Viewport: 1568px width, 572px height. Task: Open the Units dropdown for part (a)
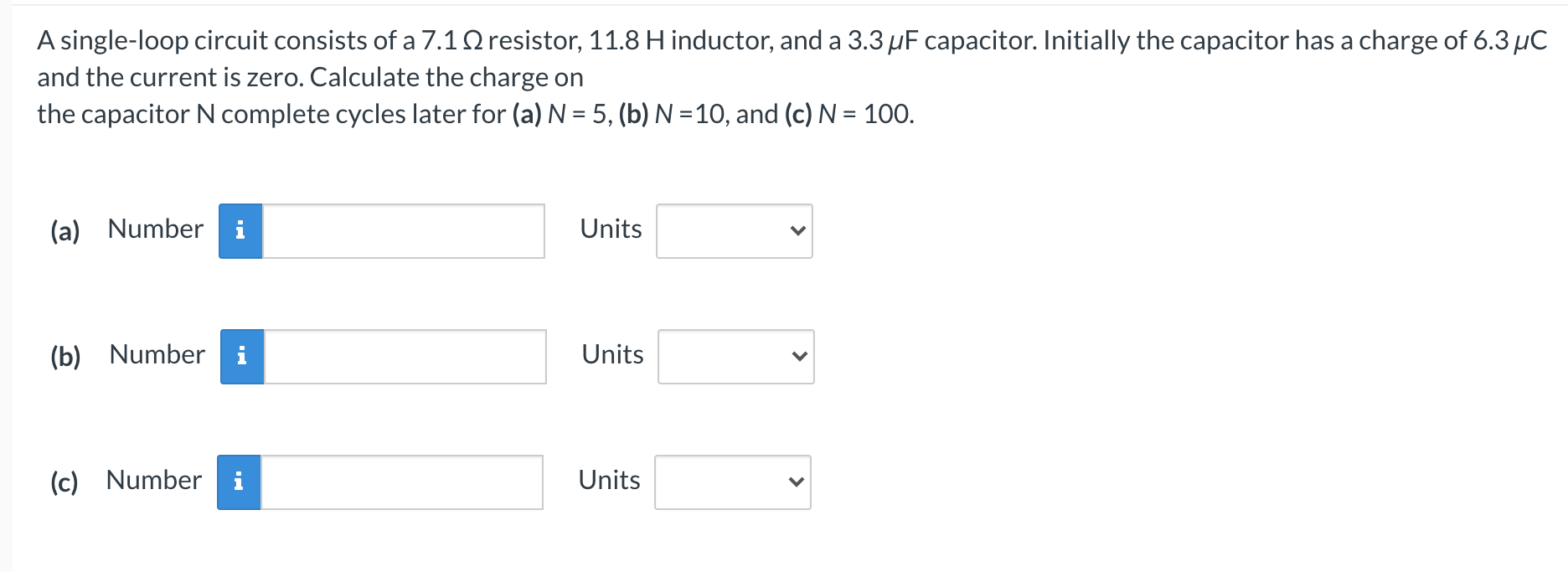(x=734, y=231)
